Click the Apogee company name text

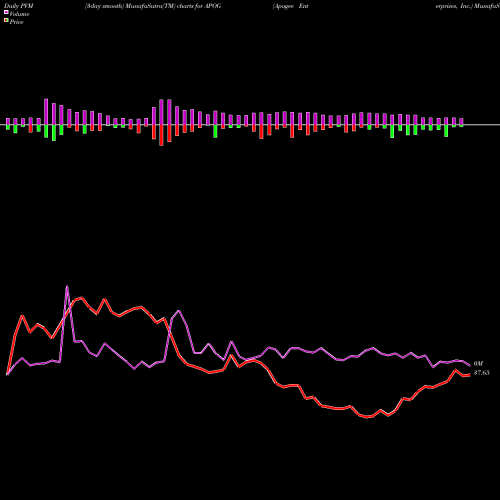(x=284, y=6)
